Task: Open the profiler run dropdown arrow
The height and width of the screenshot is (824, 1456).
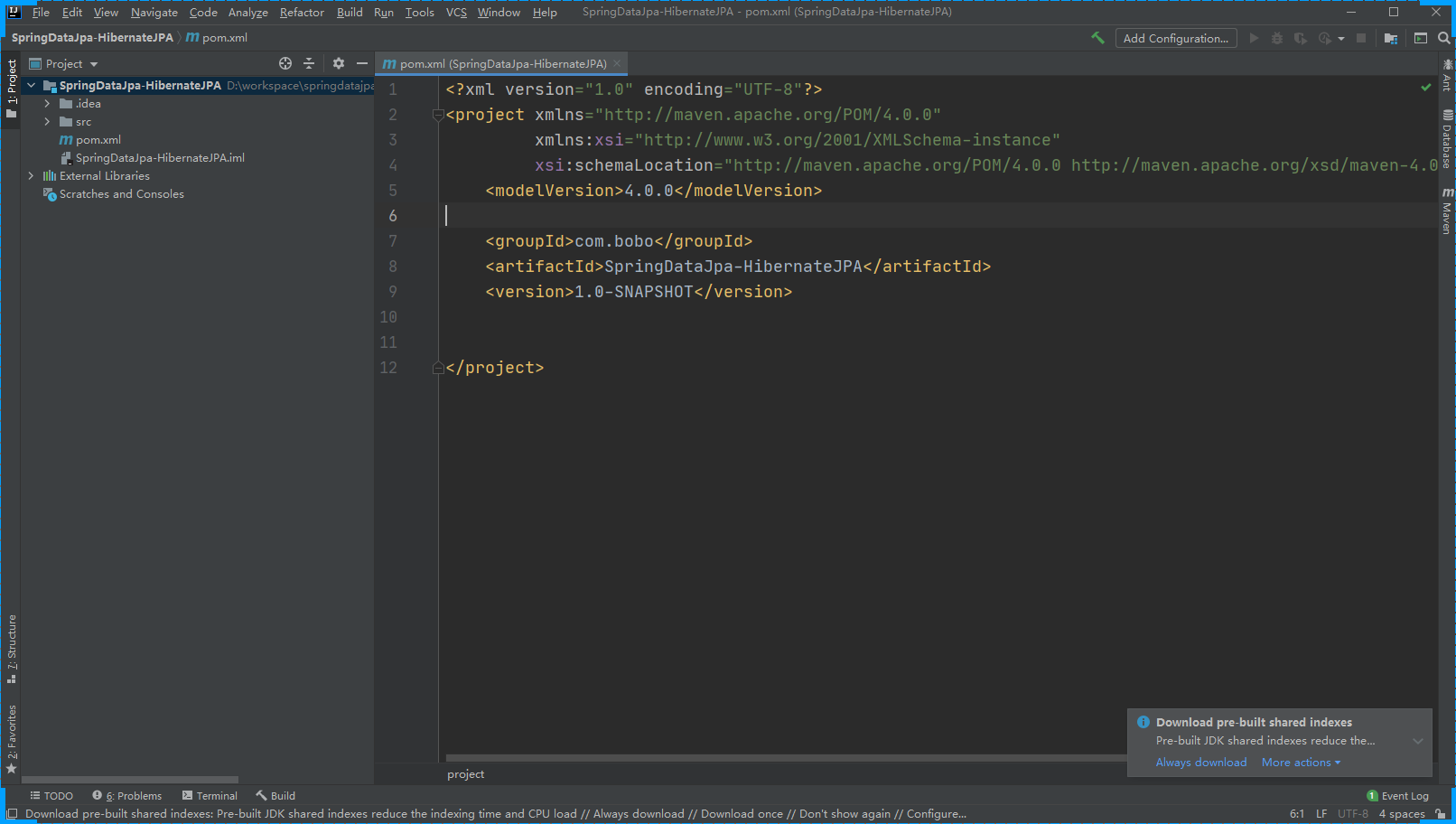Action: [1341, 39]
